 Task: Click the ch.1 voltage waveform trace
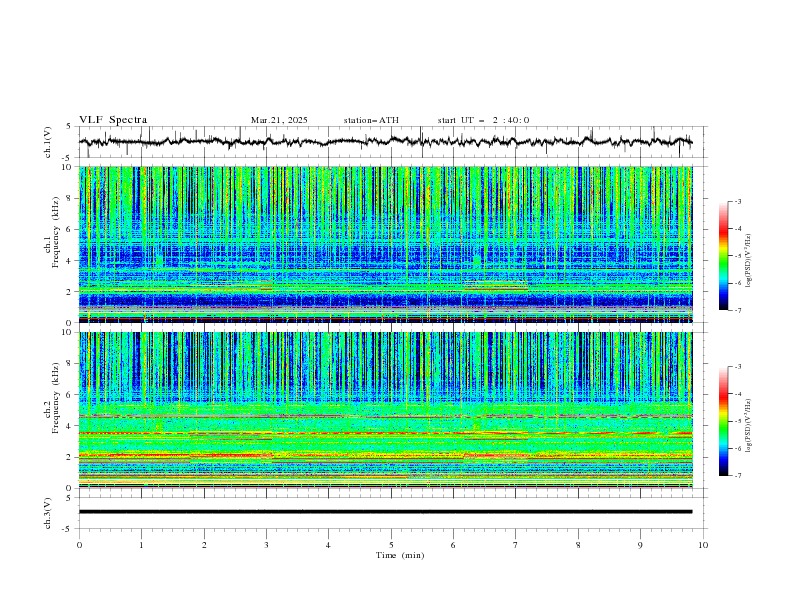pyautogui.click(x=385, y=142)
